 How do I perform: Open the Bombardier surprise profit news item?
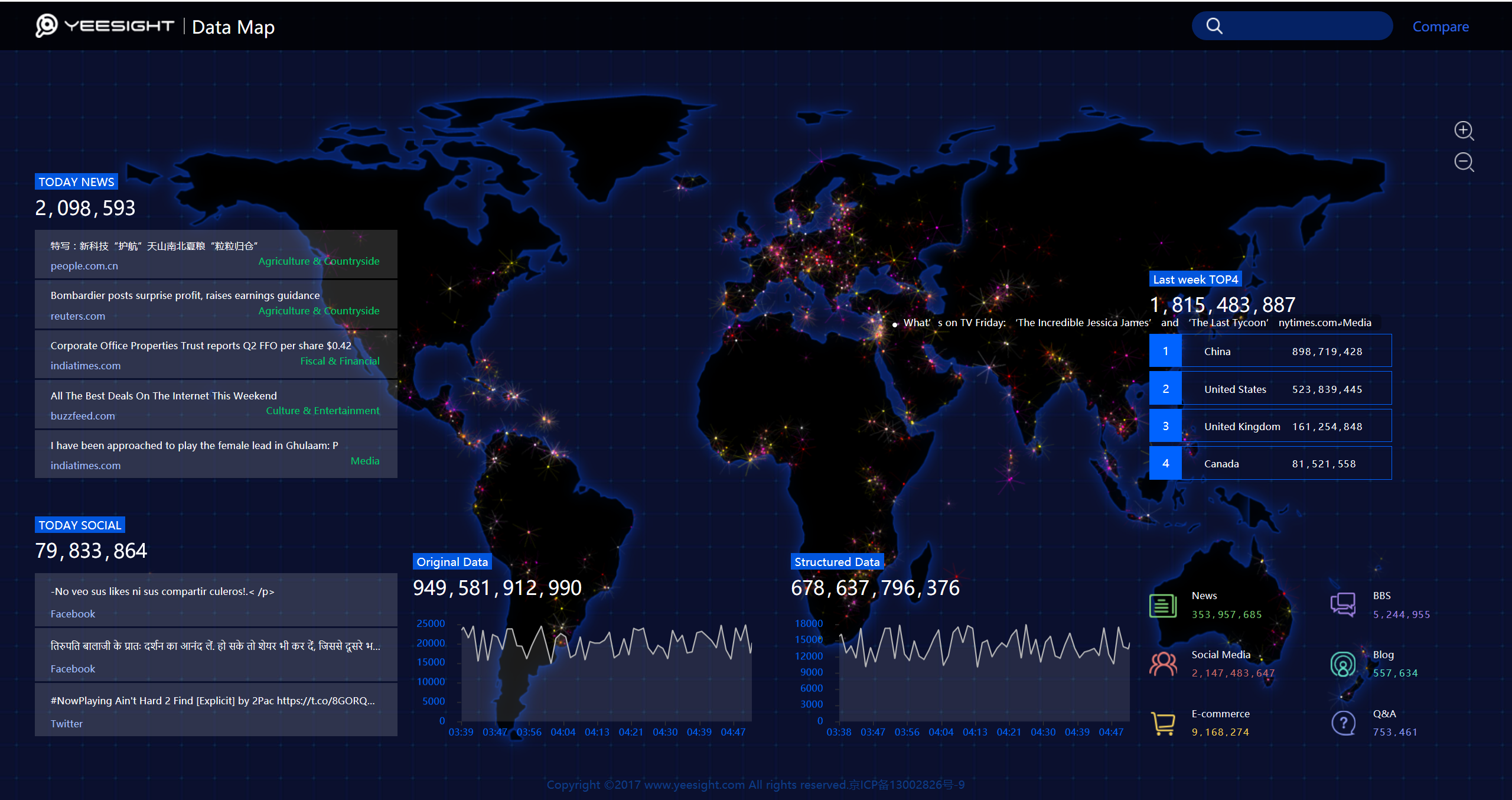[185, 295]
